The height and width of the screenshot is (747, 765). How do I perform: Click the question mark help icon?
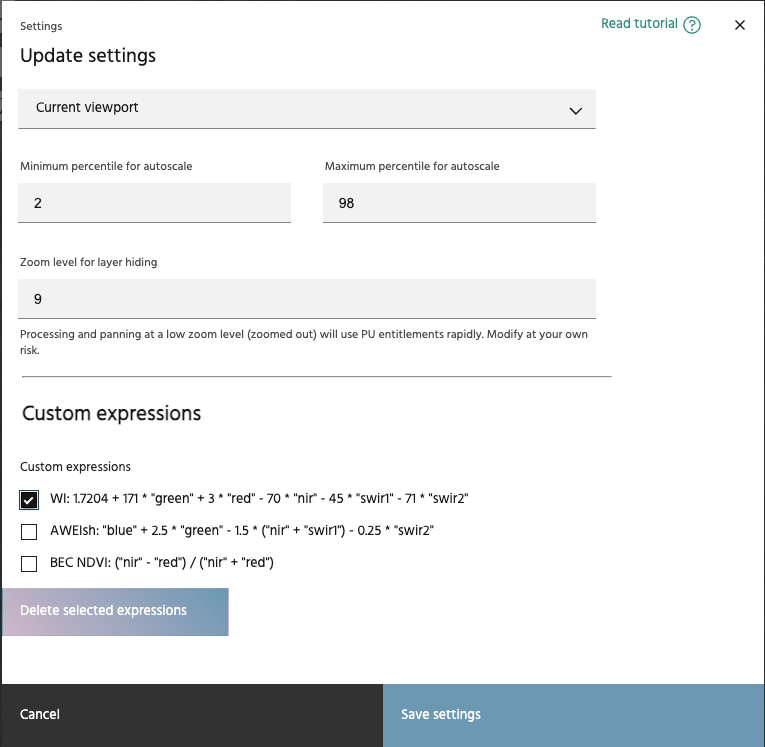692,25
